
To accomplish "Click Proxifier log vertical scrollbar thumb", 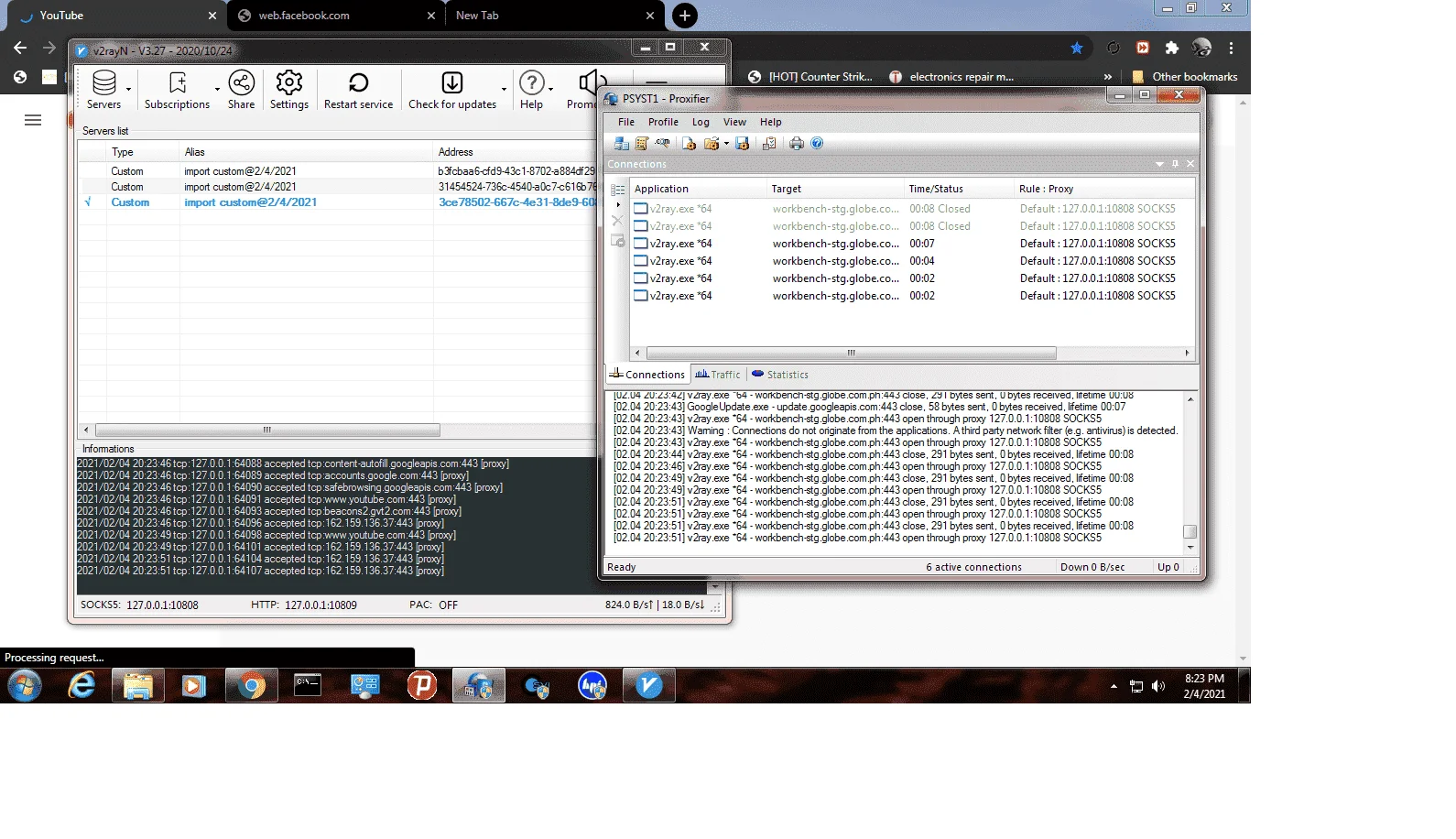I will 1190,532.
